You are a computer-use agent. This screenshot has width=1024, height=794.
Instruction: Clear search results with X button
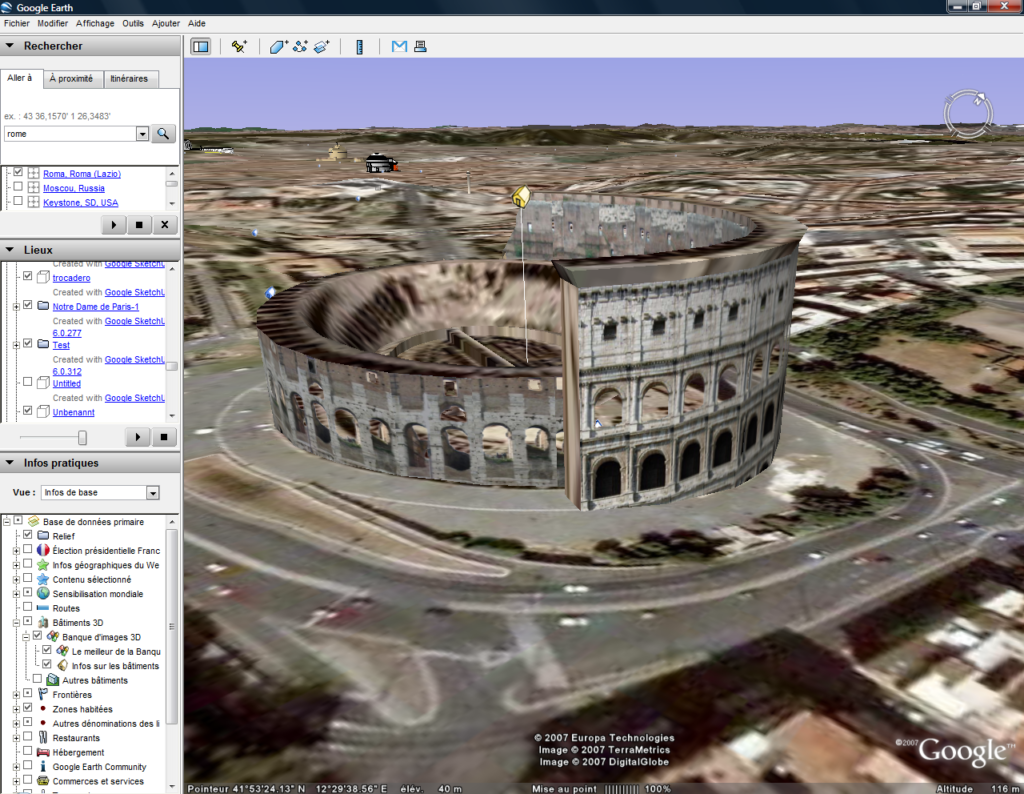[165, 225]
